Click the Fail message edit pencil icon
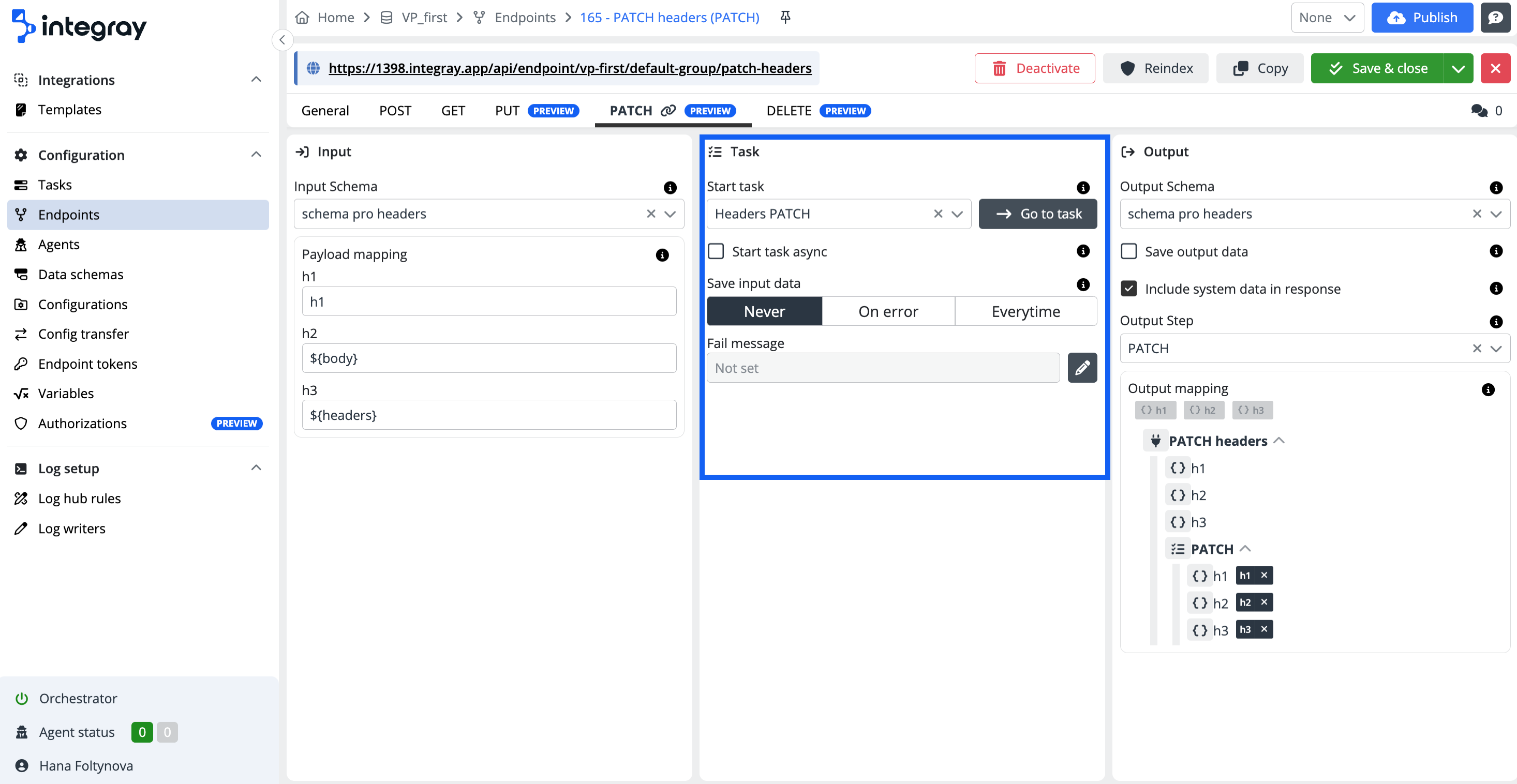The width and height of the screenshot is (1517, 784). [1082, 368]
